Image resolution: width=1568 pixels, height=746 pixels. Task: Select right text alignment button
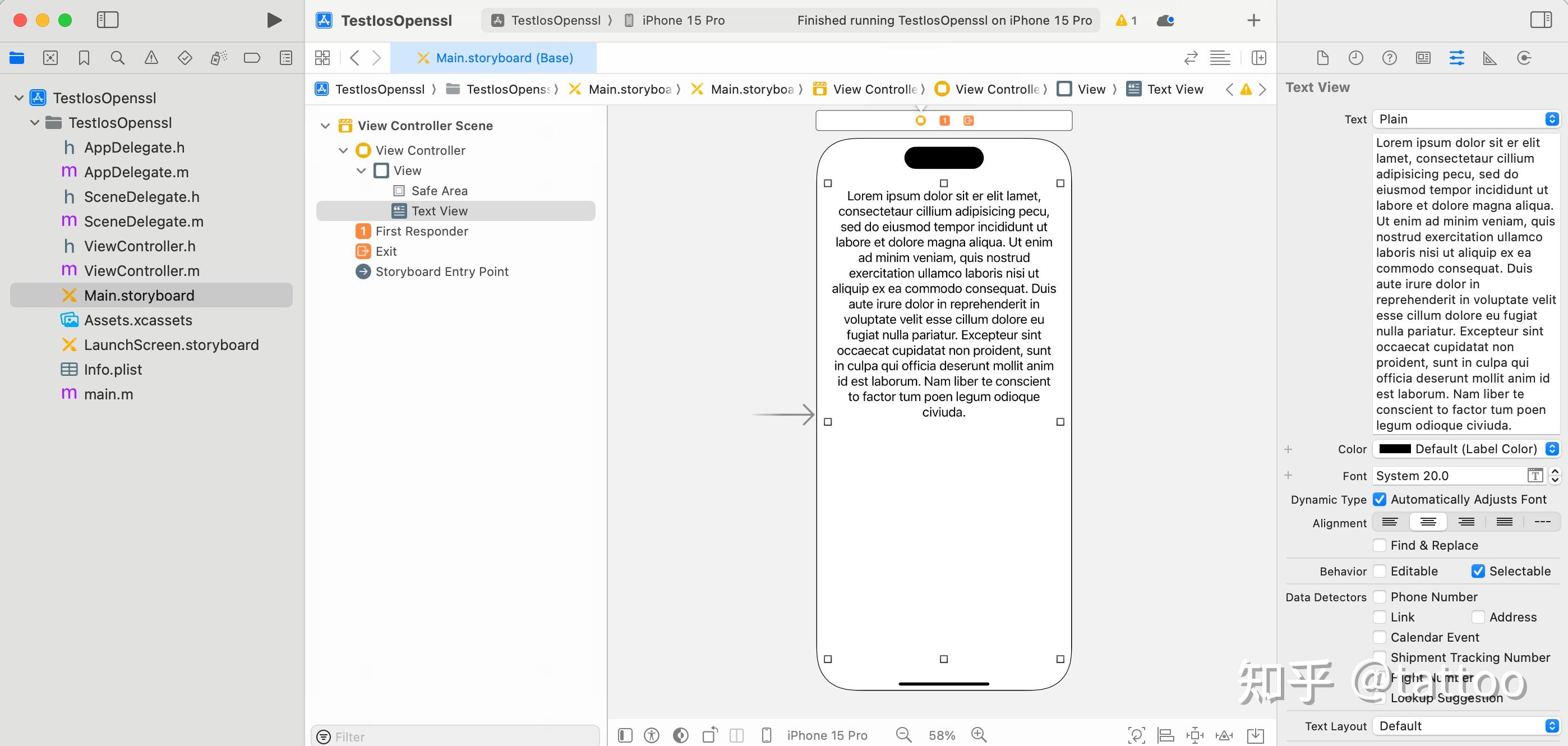tap(1466, 522)
